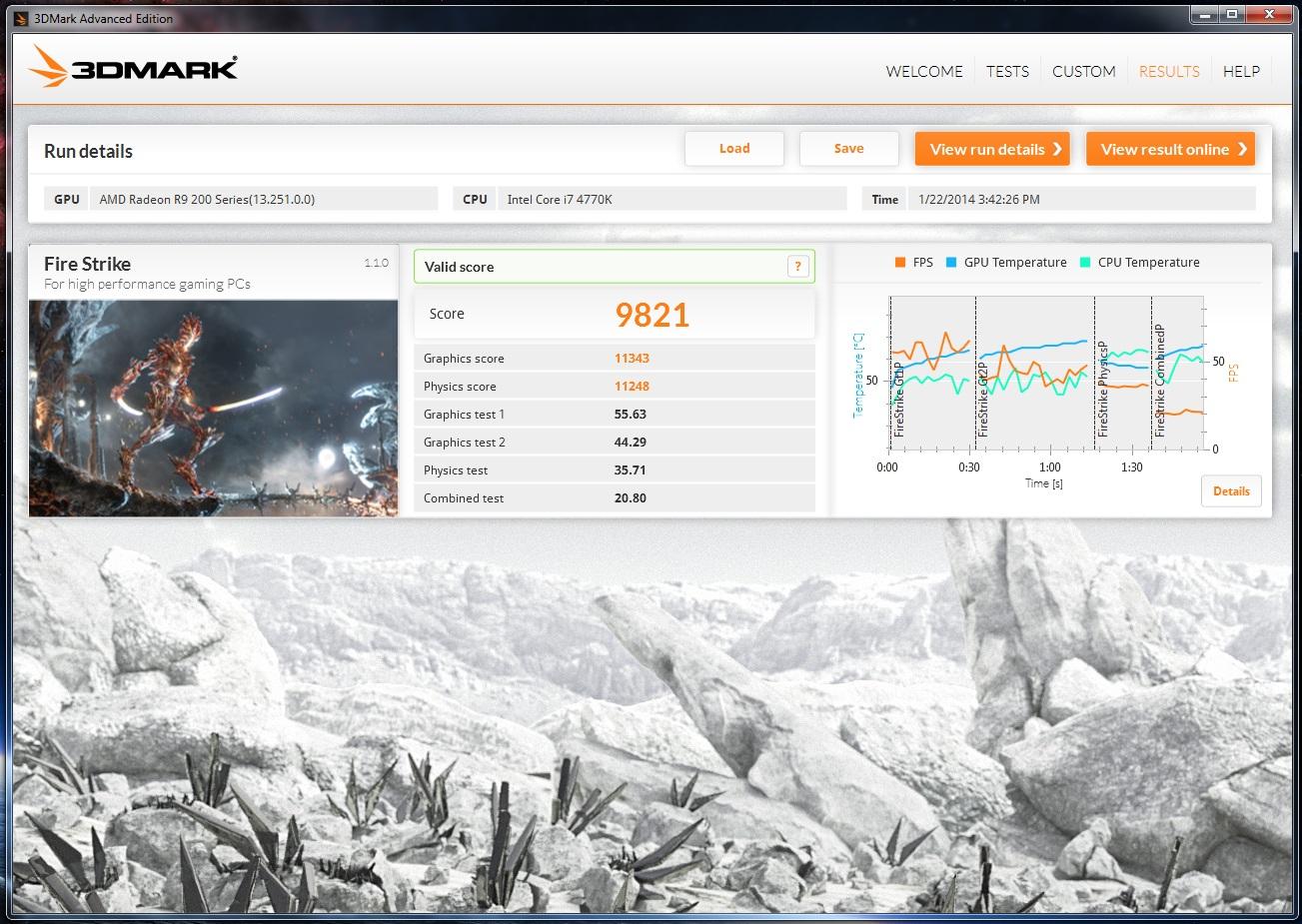Click the Save button
Screen dimensions: 1302x924
(848, 149)
